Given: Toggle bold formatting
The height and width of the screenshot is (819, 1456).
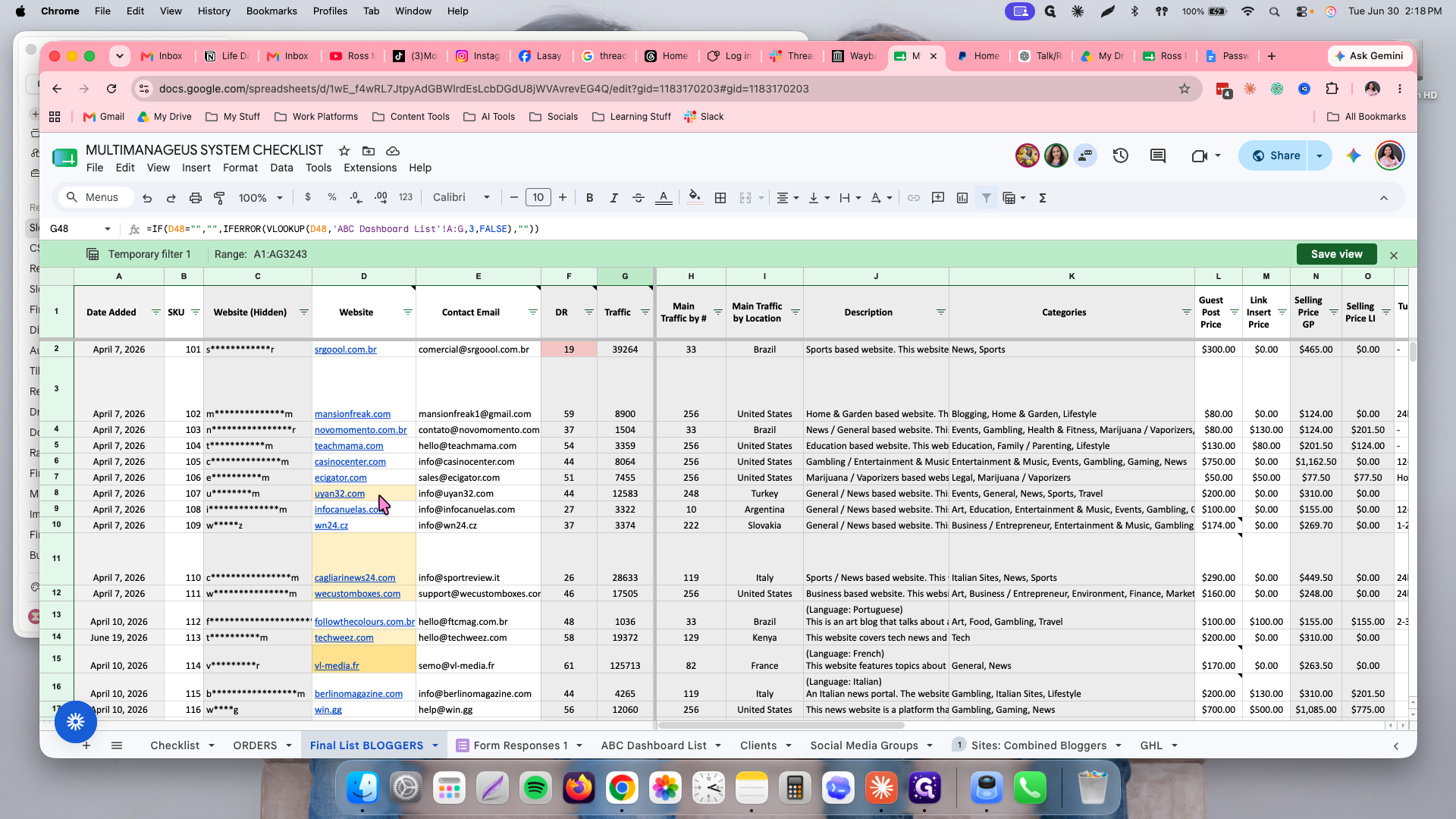Looking at the screenshot, I should 589,198.
